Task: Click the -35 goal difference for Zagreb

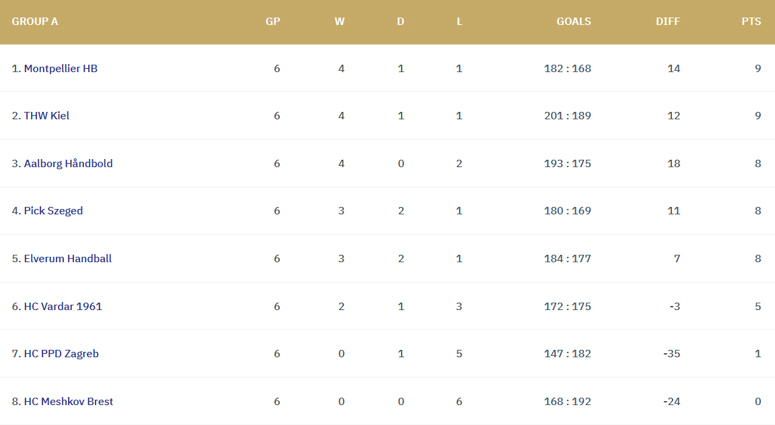Action: coord(672,354)
